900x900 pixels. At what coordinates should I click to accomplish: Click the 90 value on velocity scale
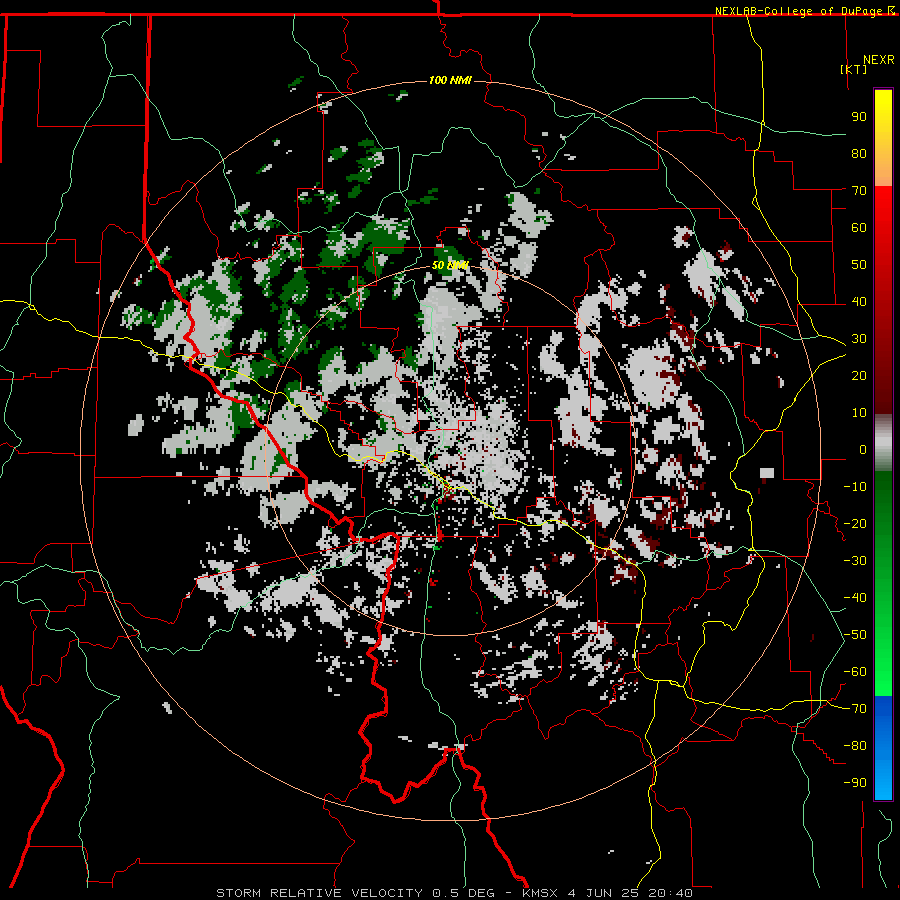point(859,117)
